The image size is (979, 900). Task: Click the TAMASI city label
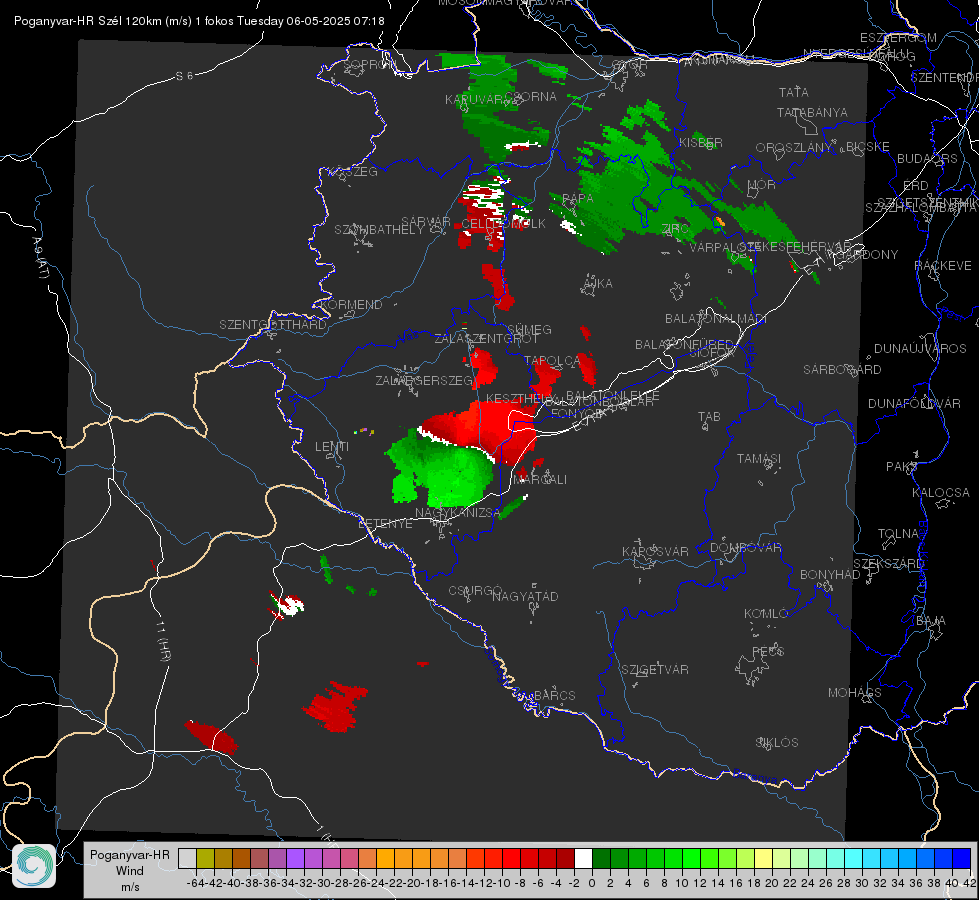759,458
